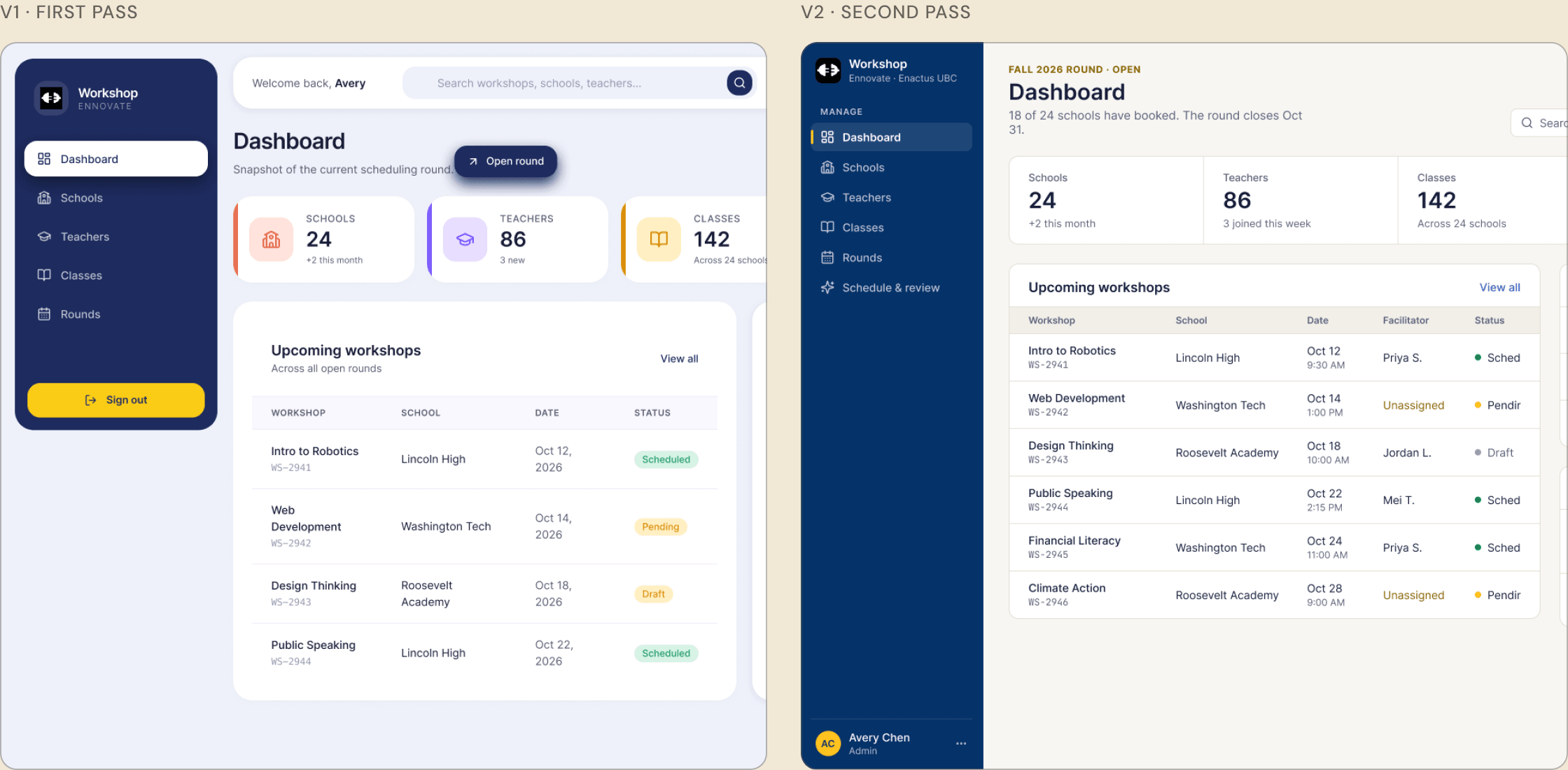Click the V2 search box in the header
The height and width of the screenshot is (770, 1568).
click(x=1539, y=123)
